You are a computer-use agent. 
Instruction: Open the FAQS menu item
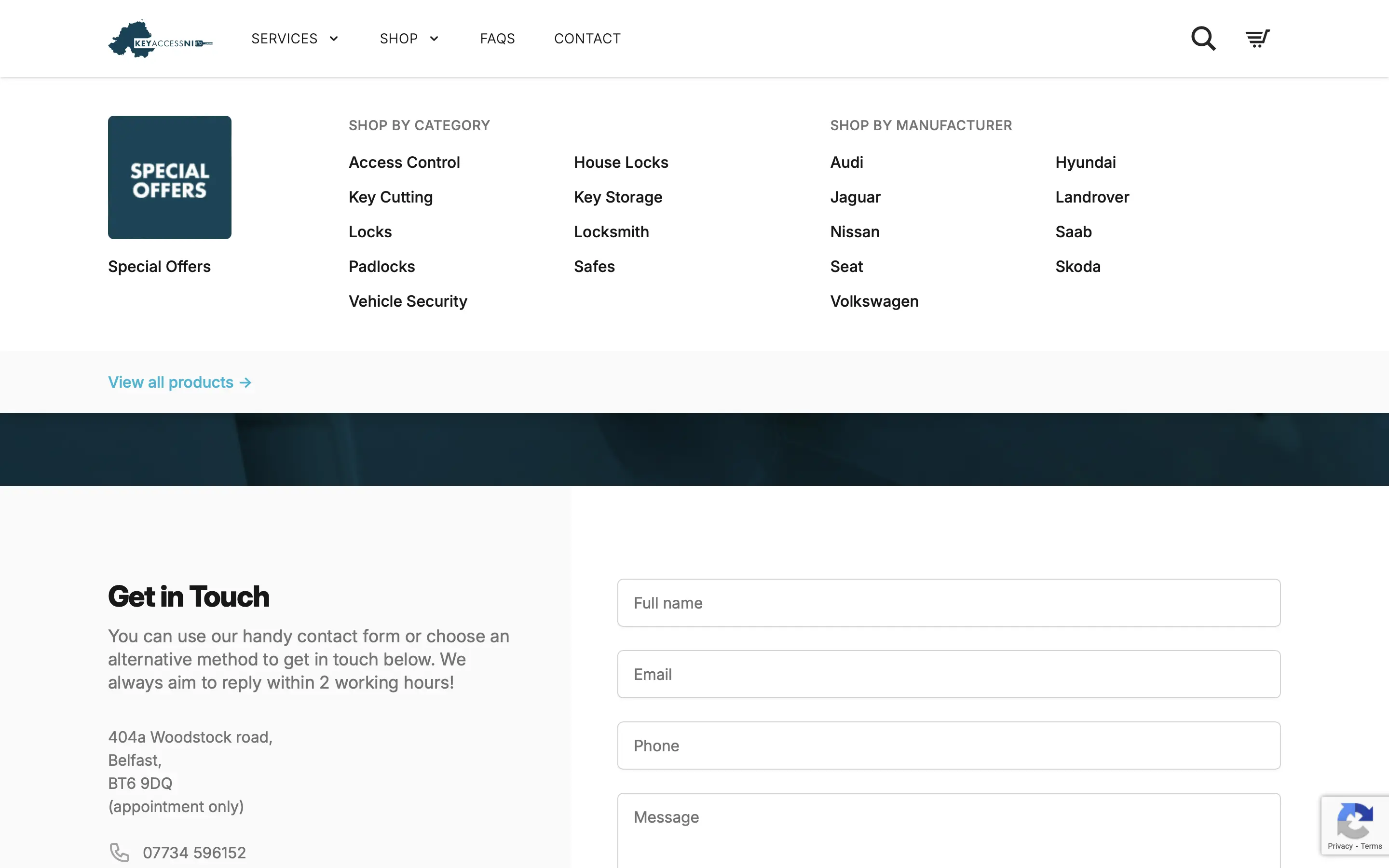point(497,39)
